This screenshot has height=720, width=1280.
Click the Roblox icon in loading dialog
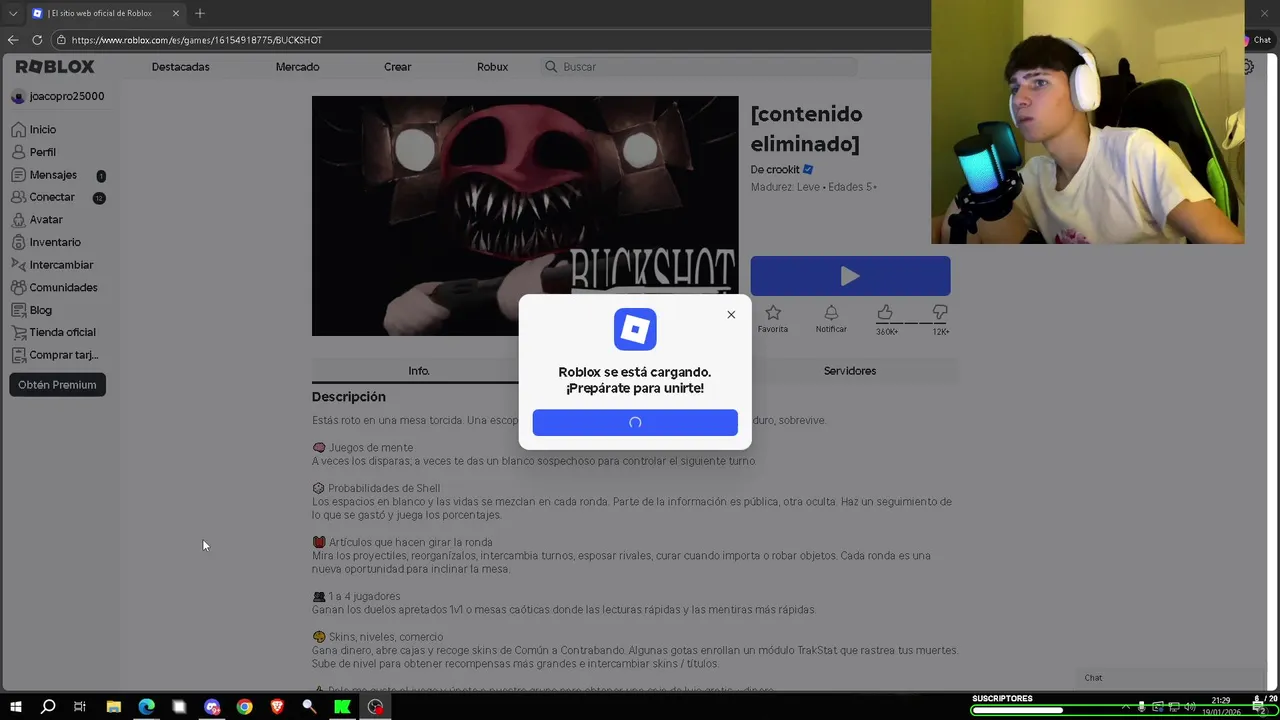pos(635,329)
